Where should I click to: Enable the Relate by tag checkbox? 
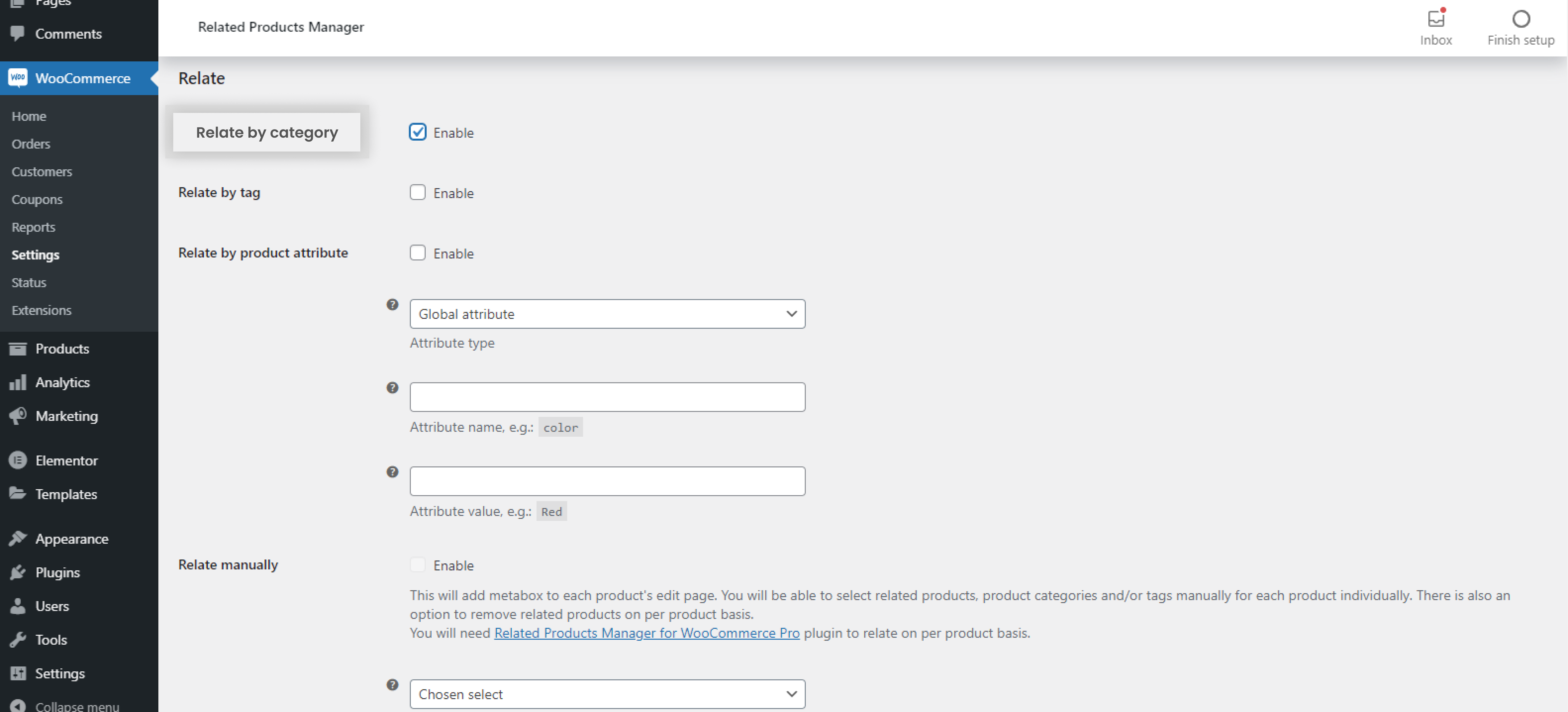(x=417, y=192)
